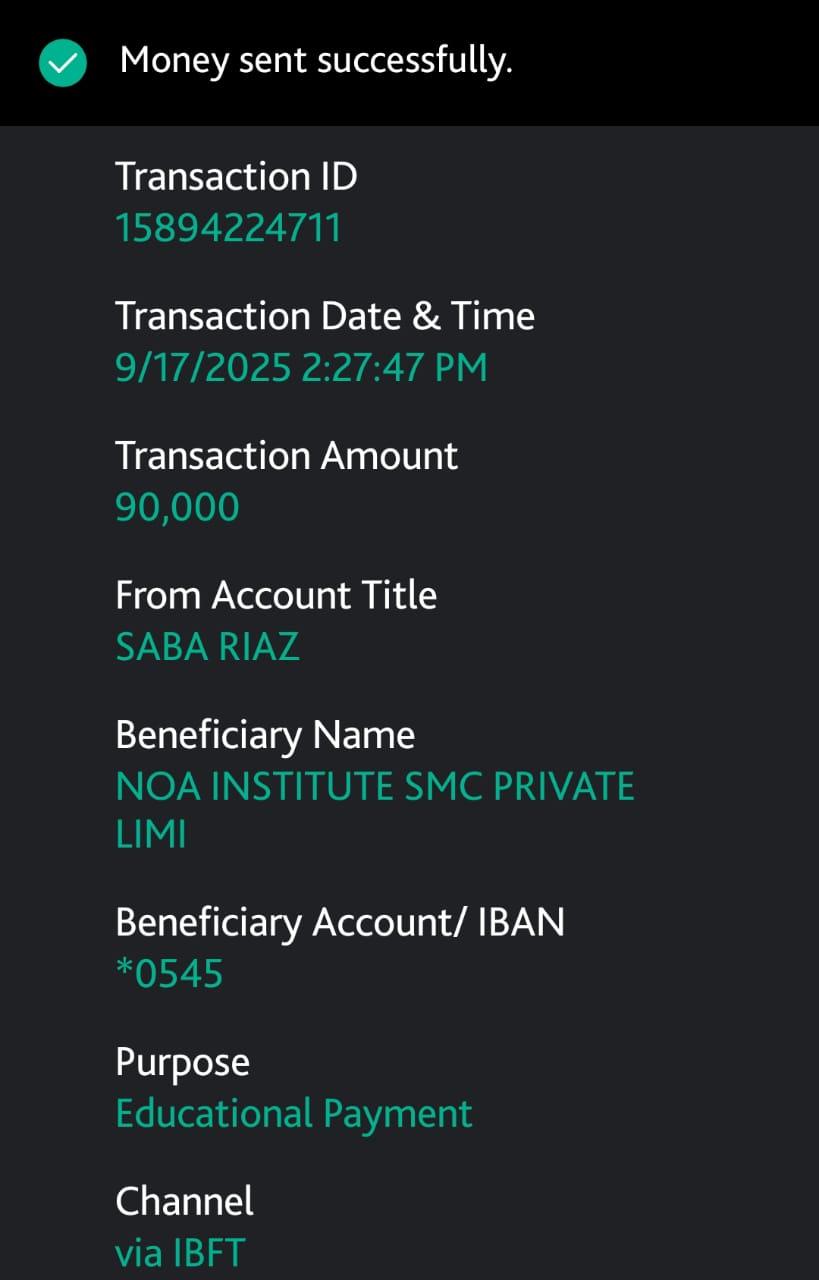Click transaction ID number 15894224711
The height and width of the screenshot is (1280, 819).
[228, 228]
